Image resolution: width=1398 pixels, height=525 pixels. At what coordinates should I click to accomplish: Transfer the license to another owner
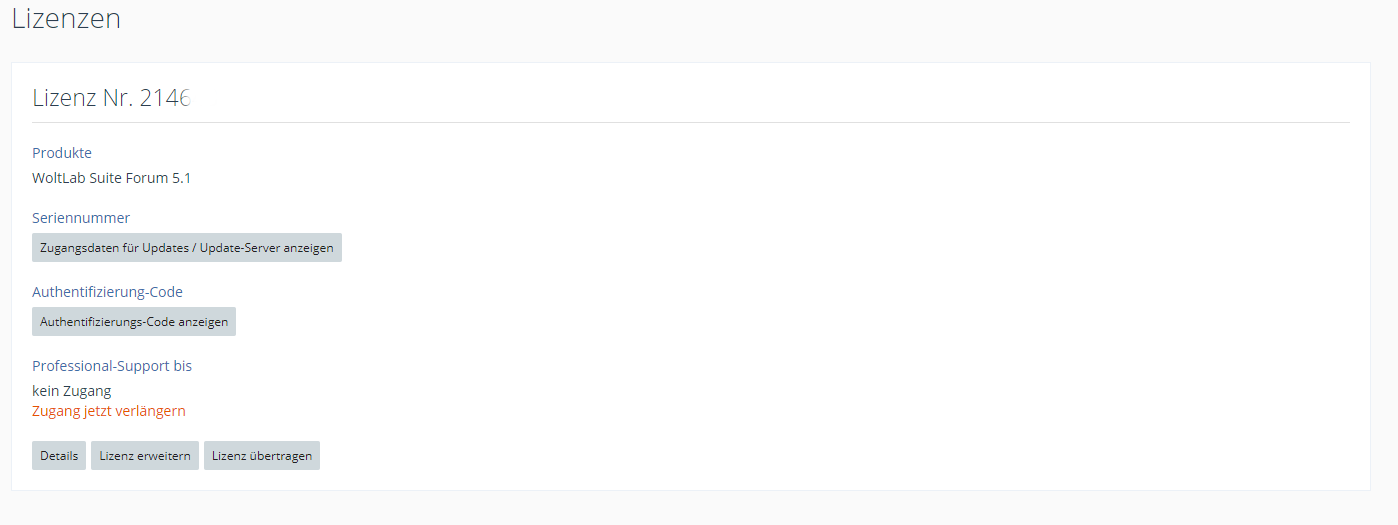[x=262, y=456]
